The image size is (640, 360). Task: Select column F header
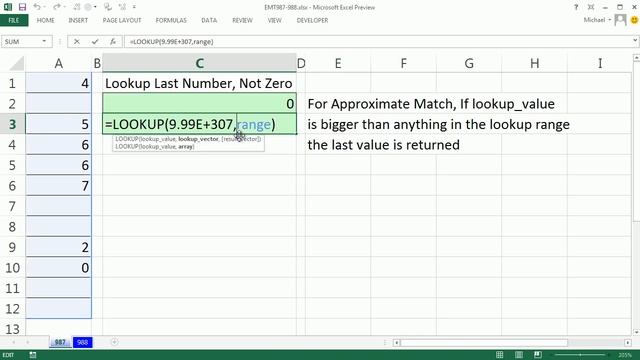click(x=403, y=63)
